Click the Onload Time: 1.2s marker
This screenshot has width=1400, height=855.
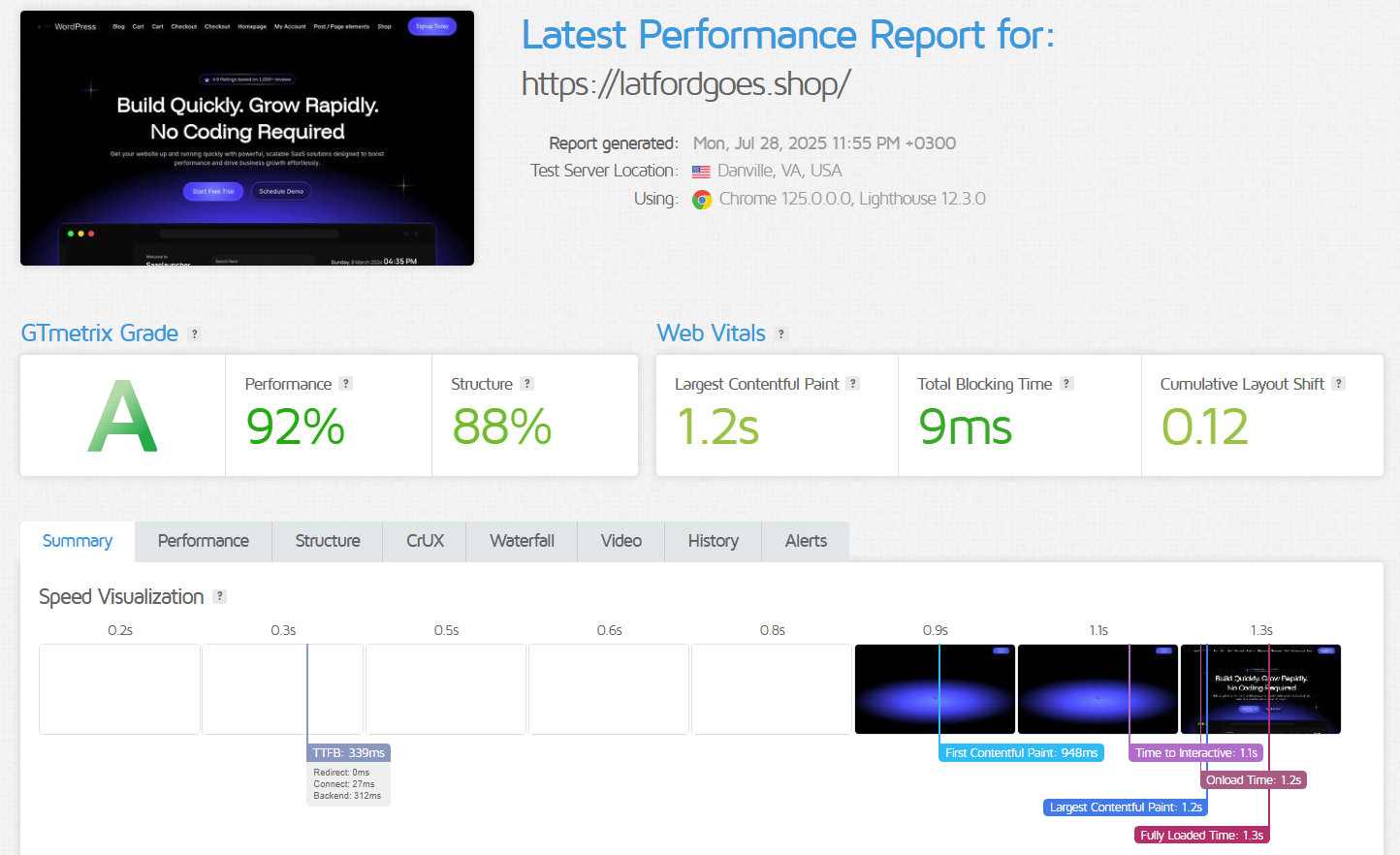[1254, 780]
